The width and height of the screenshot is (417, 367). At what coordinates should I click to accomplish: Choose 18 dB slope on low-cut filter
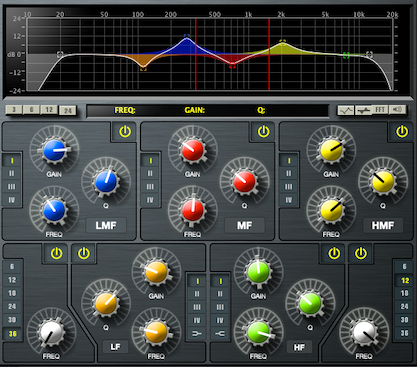(x=12, y=293)
